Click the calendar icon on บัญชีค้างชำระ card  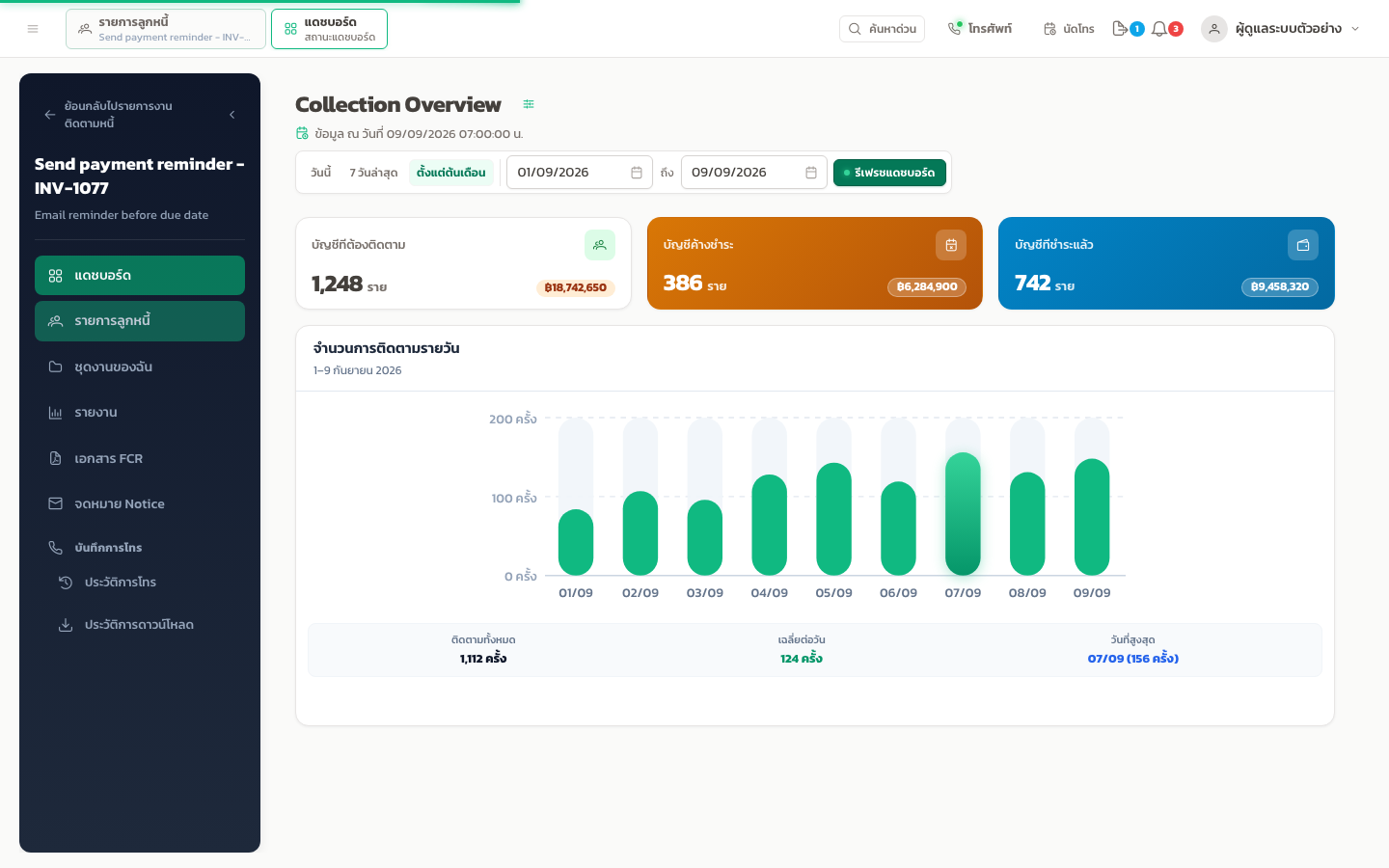[x=951, y=245]
